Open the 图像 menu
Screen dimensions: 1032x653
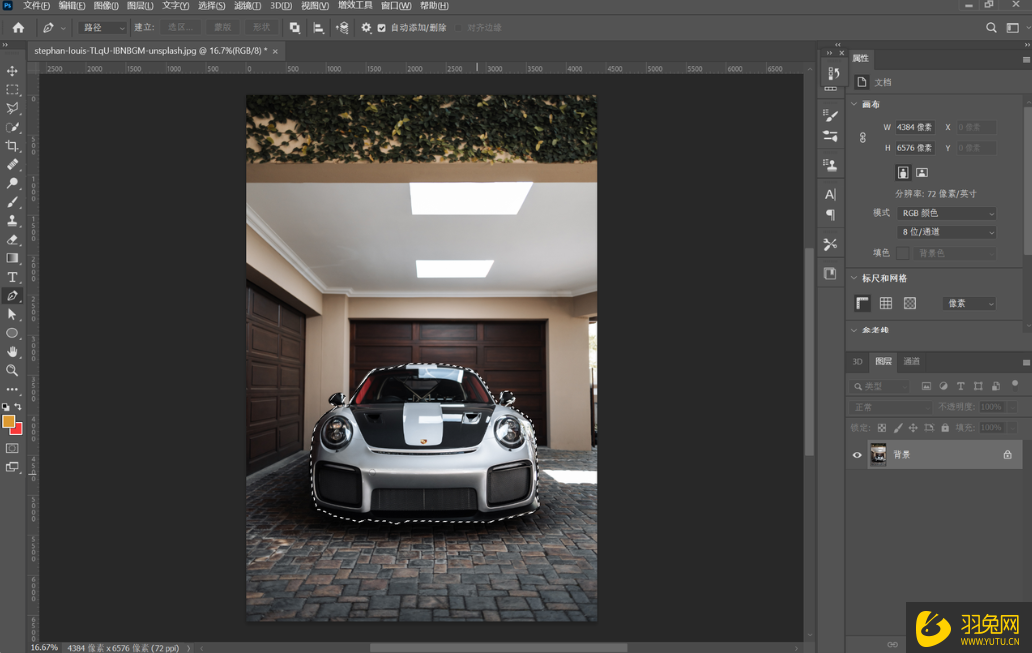106,6
